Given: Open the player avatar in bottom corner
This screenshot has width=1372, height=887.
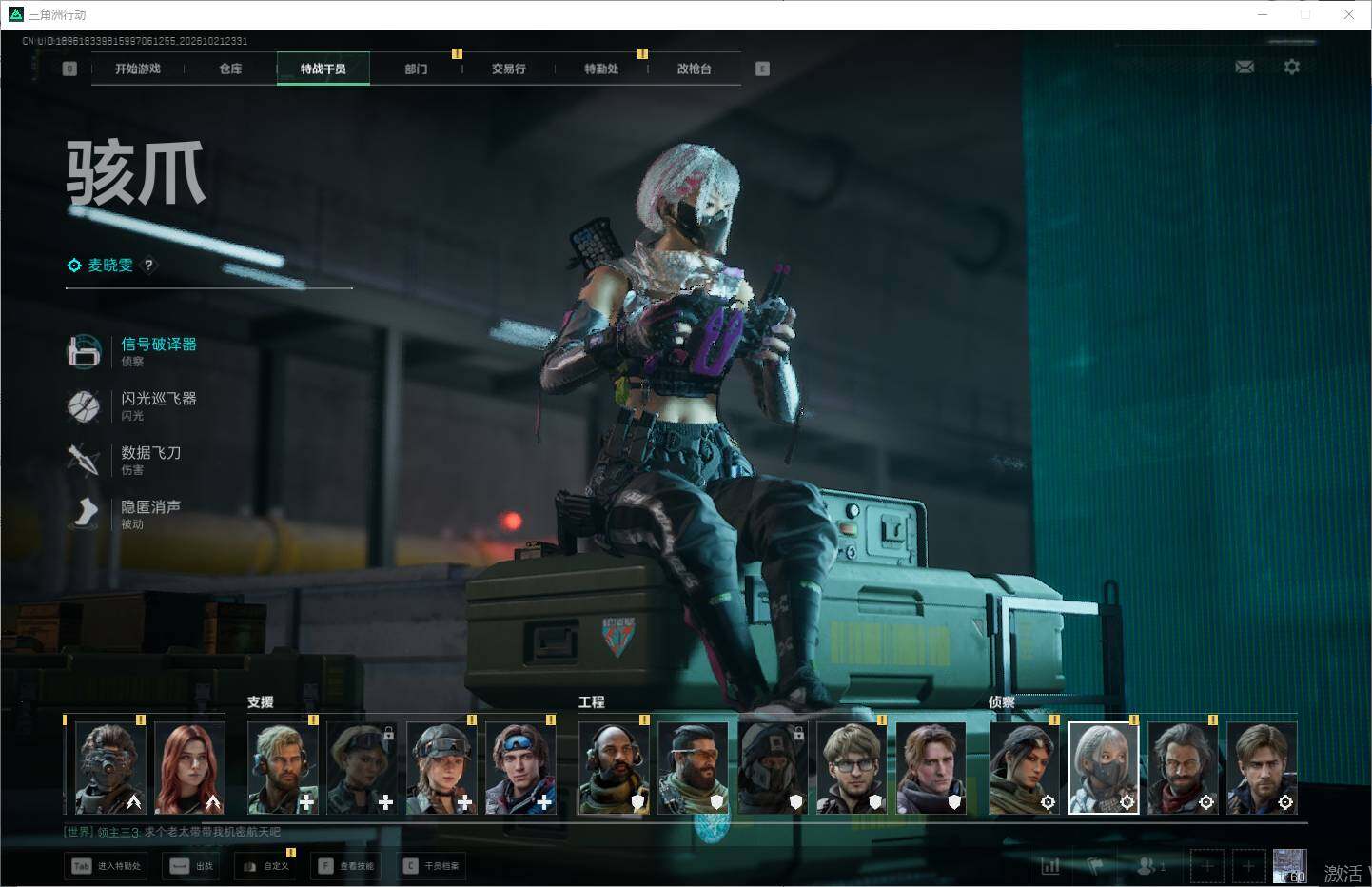Looking at the screenshot, I should (x=1290, y=866).
